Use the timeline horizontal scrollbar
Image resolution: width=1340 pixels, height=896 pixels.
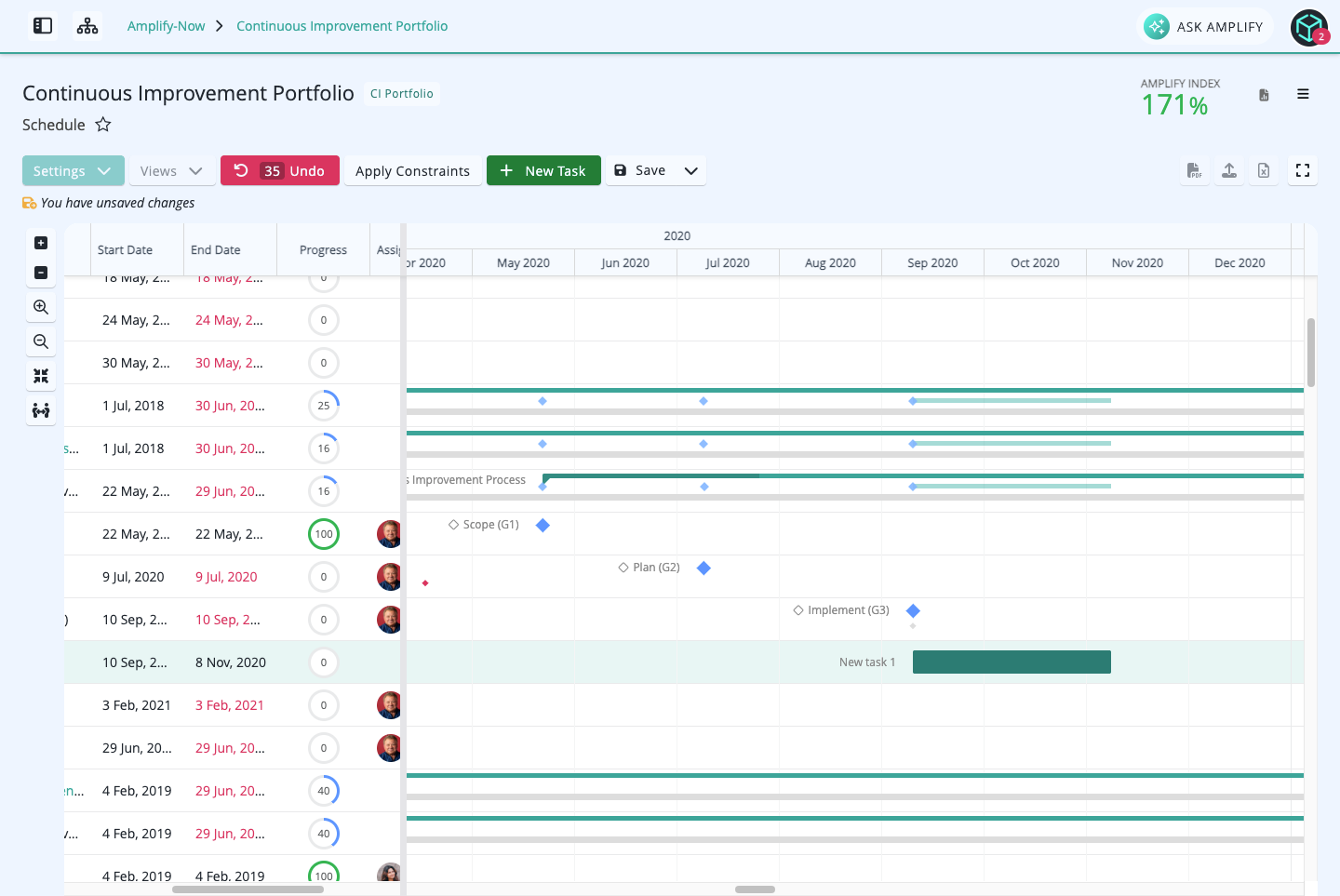tap(755, 889)
